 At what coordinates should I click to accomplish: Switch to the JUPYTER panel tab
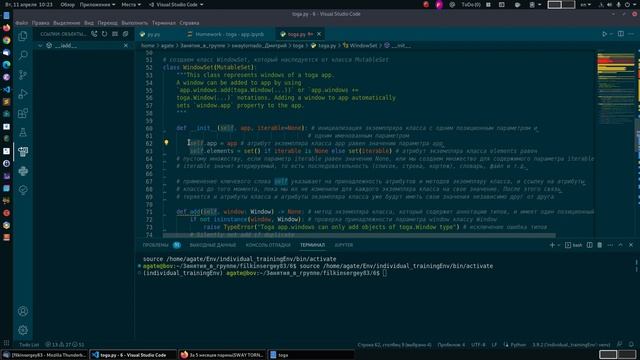[344, 245]
